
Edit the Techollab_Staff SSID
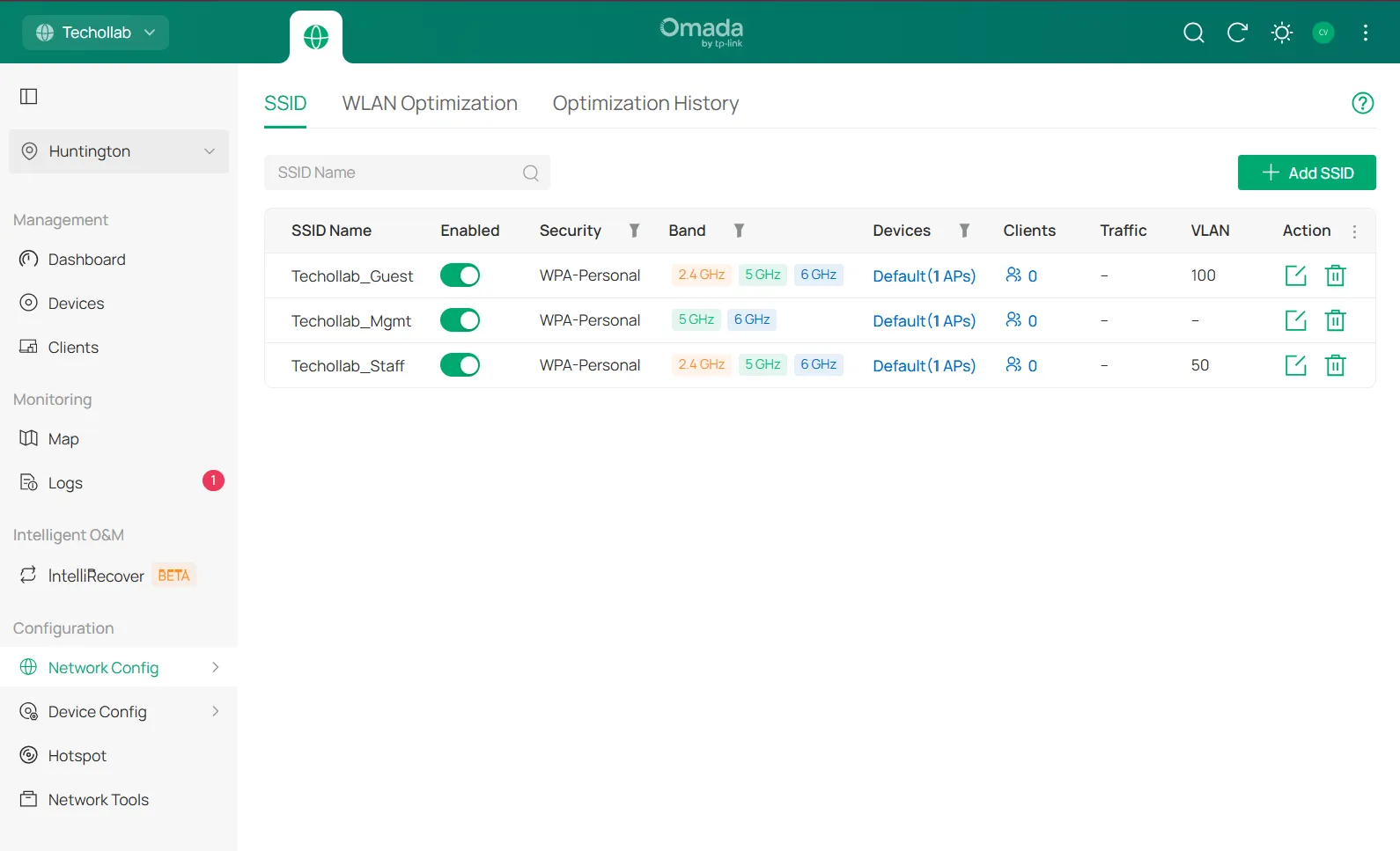1296,365
